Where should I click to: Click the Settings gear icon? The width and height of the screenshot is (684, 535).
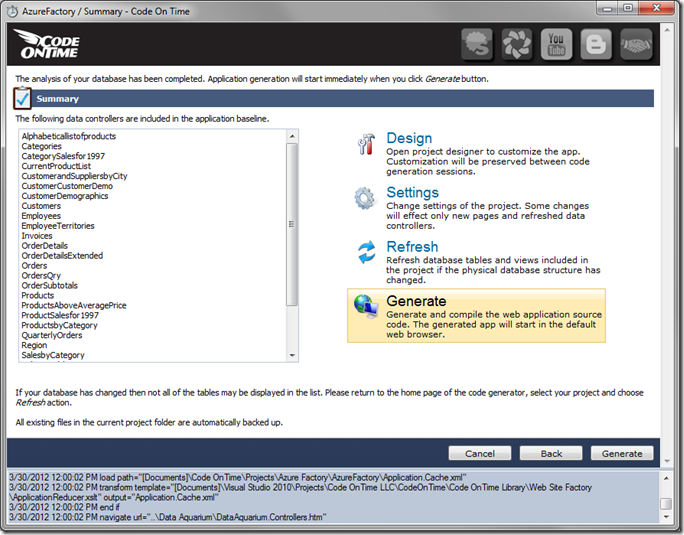pyautogui.click(x=365, y=198)
